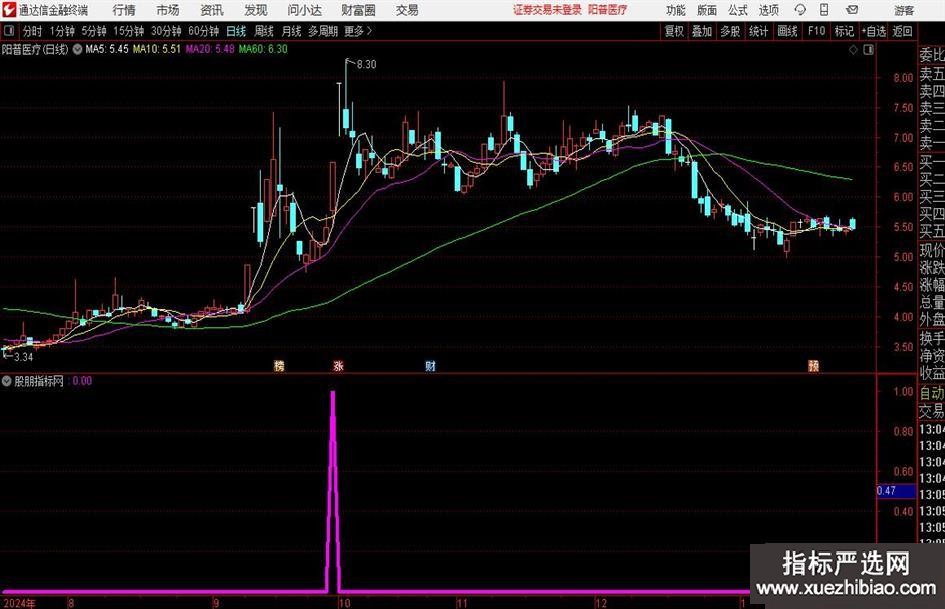Click the 标记 mark button
The image size is (945, 609).
(x=844, y=31)
